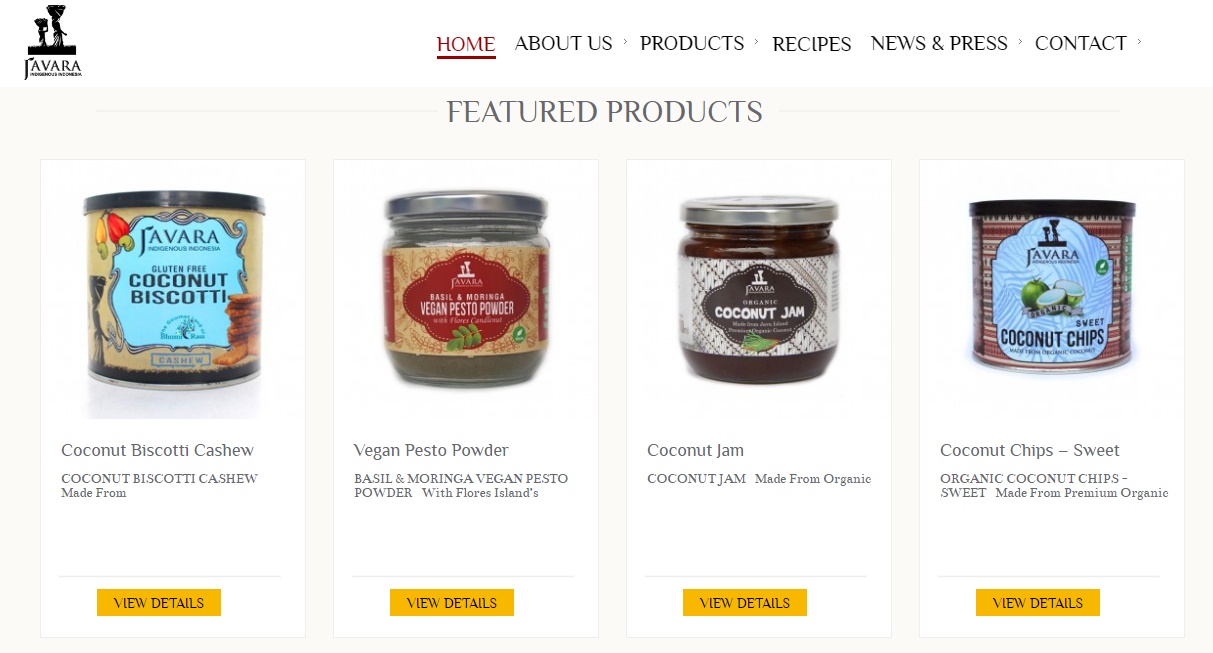Open the Vegan Pesto Powder jar image
This screenshot has height=653, width=1213.
click(466, 290)
